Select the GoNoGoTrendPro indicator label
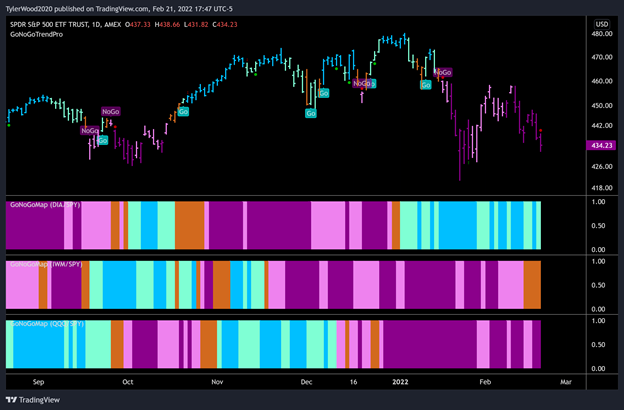 click(36, 35)
